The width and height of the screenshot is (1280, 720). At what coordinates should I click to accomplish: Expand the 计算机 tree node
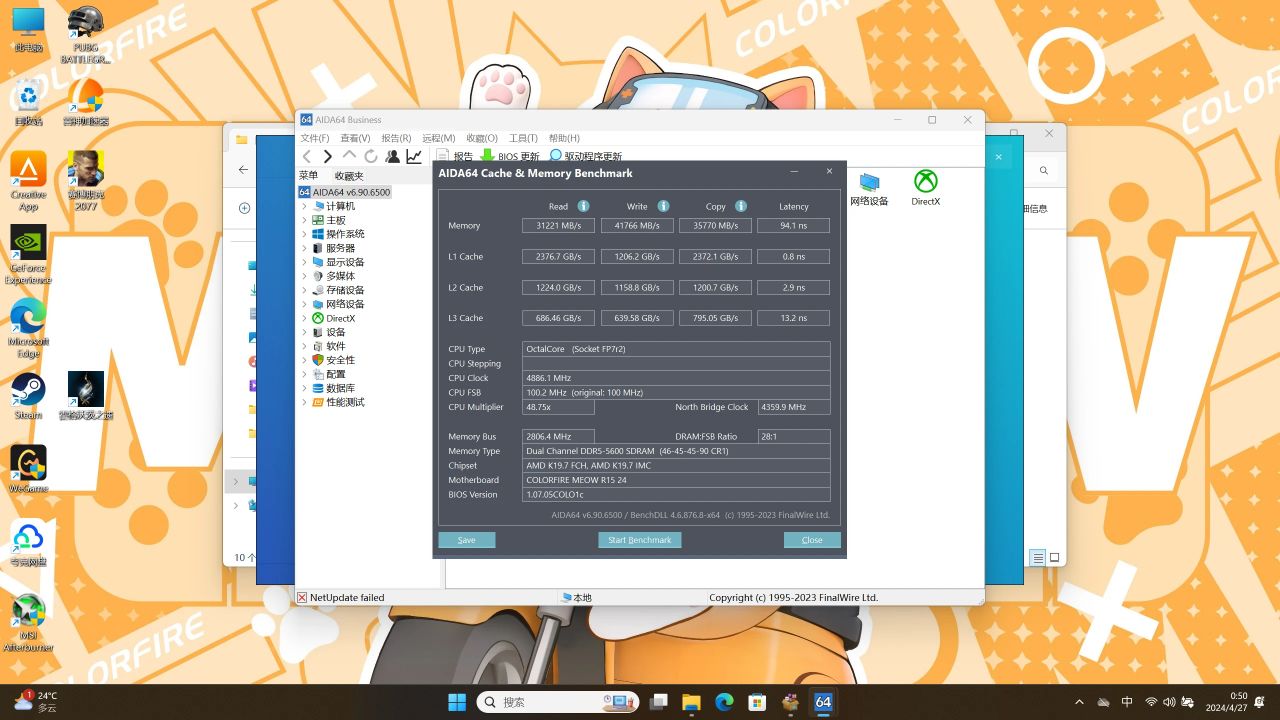pyautogui.click(x=305, y=206)
